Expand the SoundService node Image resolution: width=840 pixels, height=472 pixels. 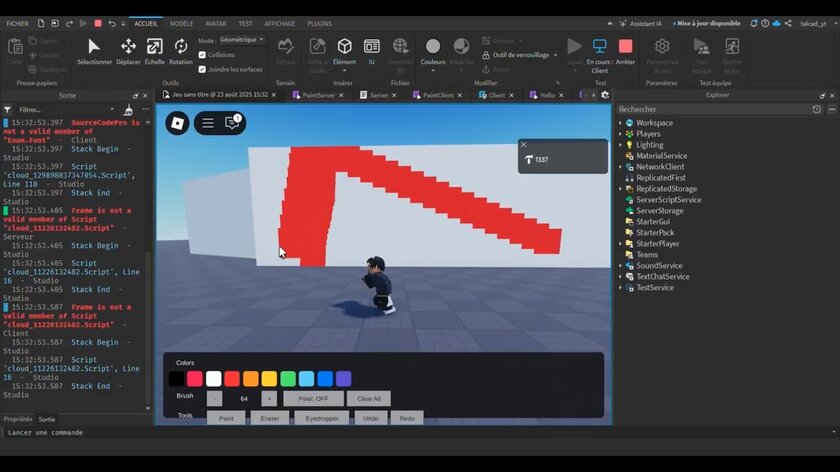click(x=620, y=266)
